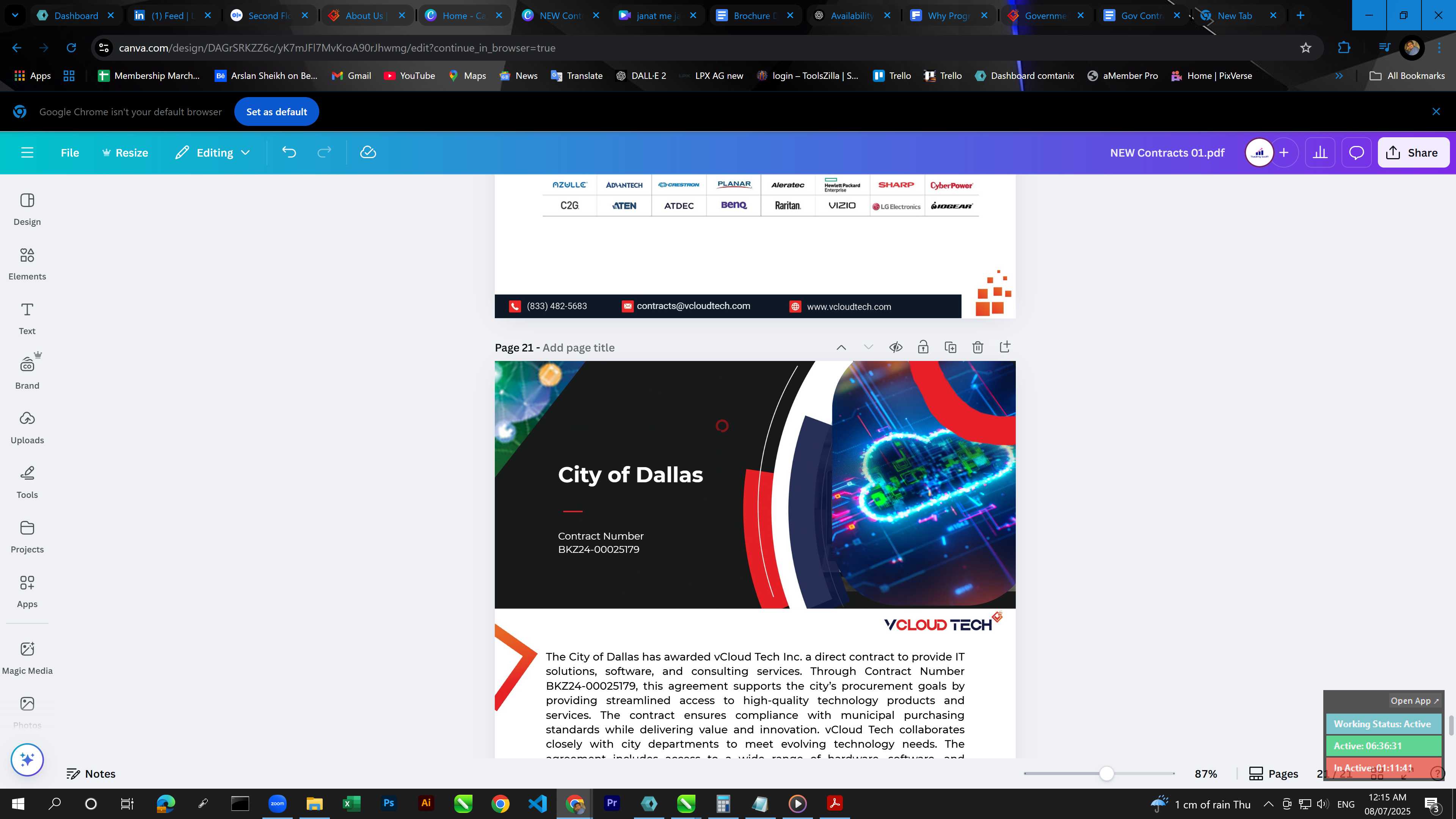
Task: Expand the Editing mode dropdown
Action: tap(212, 152)
